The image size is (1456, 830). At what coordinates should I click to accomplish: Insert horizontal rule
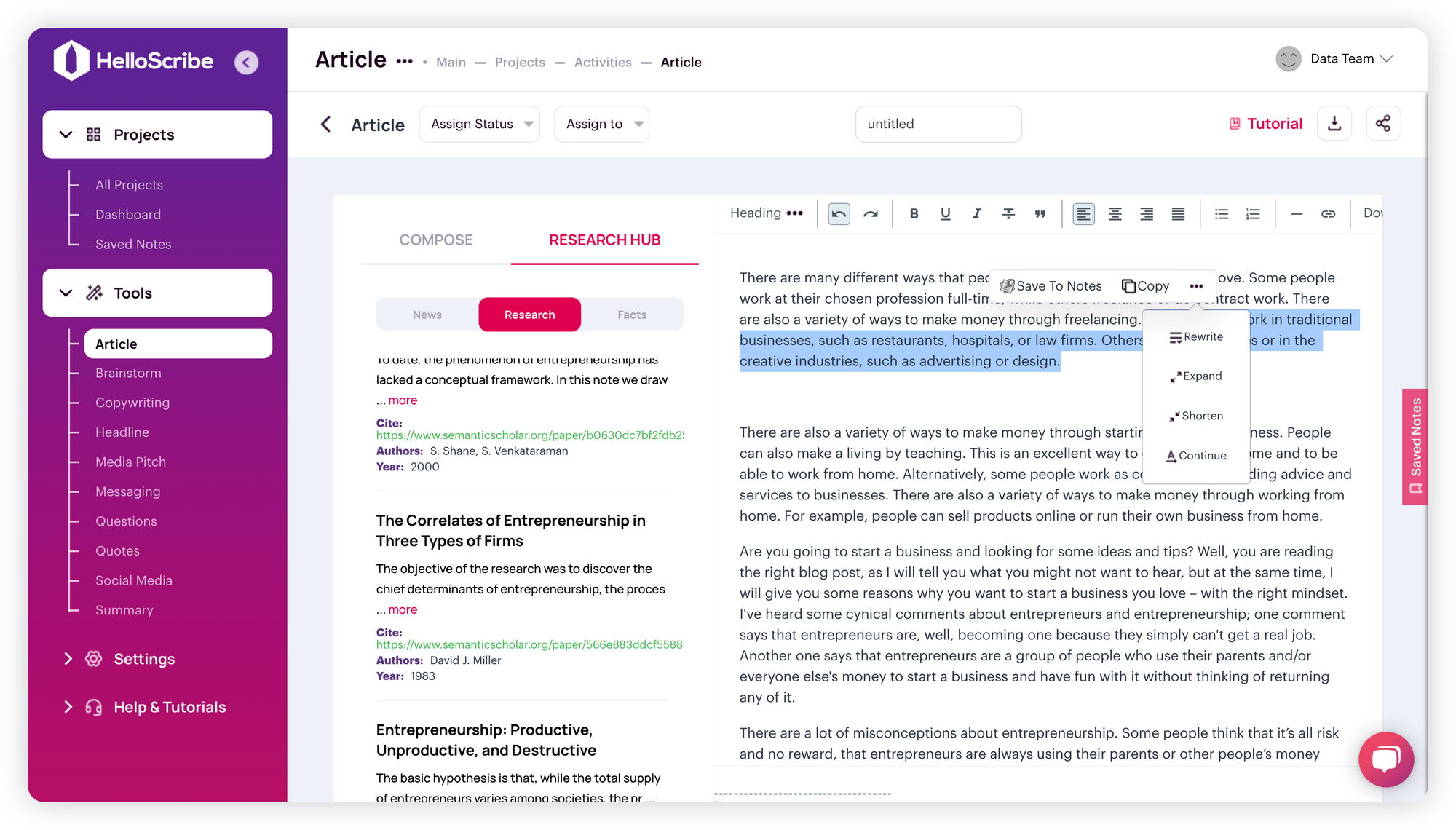1297,213
